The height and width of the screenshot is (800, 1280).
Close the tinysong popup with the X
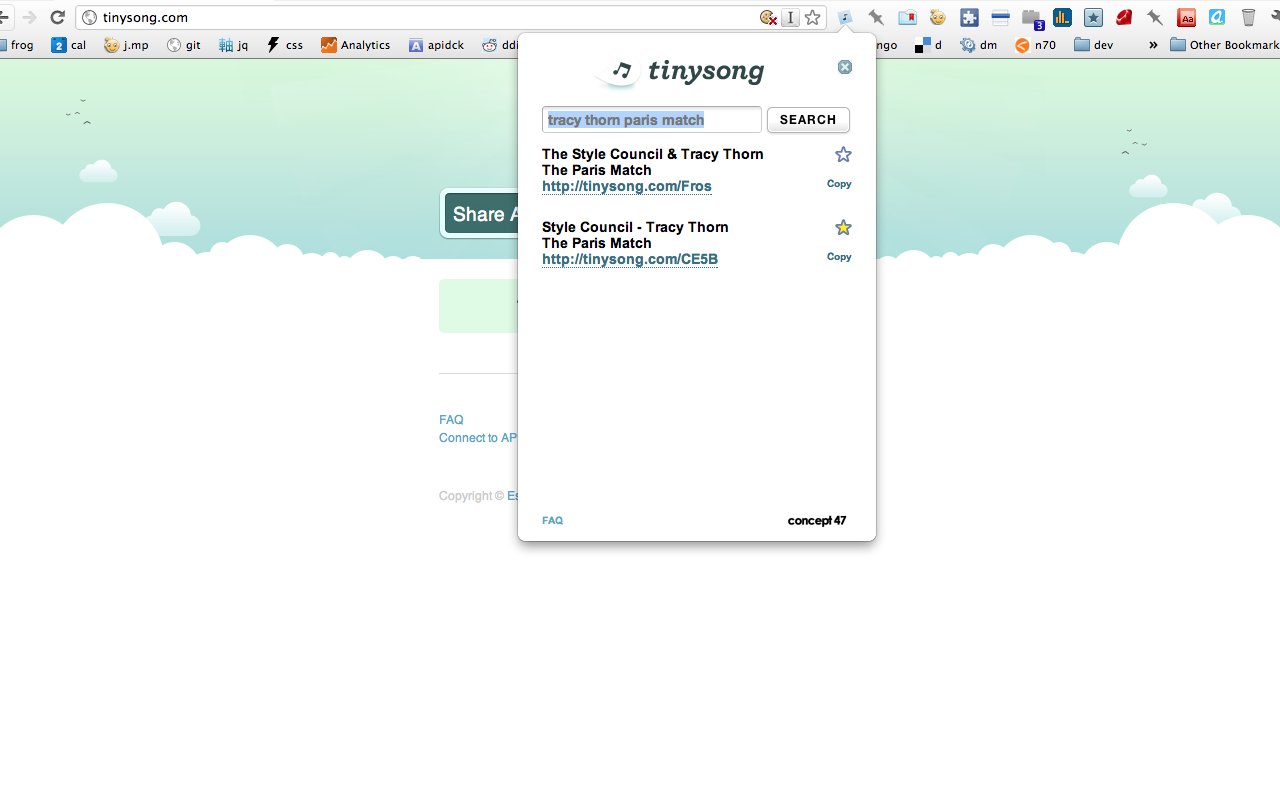click(x=845, y=67)
